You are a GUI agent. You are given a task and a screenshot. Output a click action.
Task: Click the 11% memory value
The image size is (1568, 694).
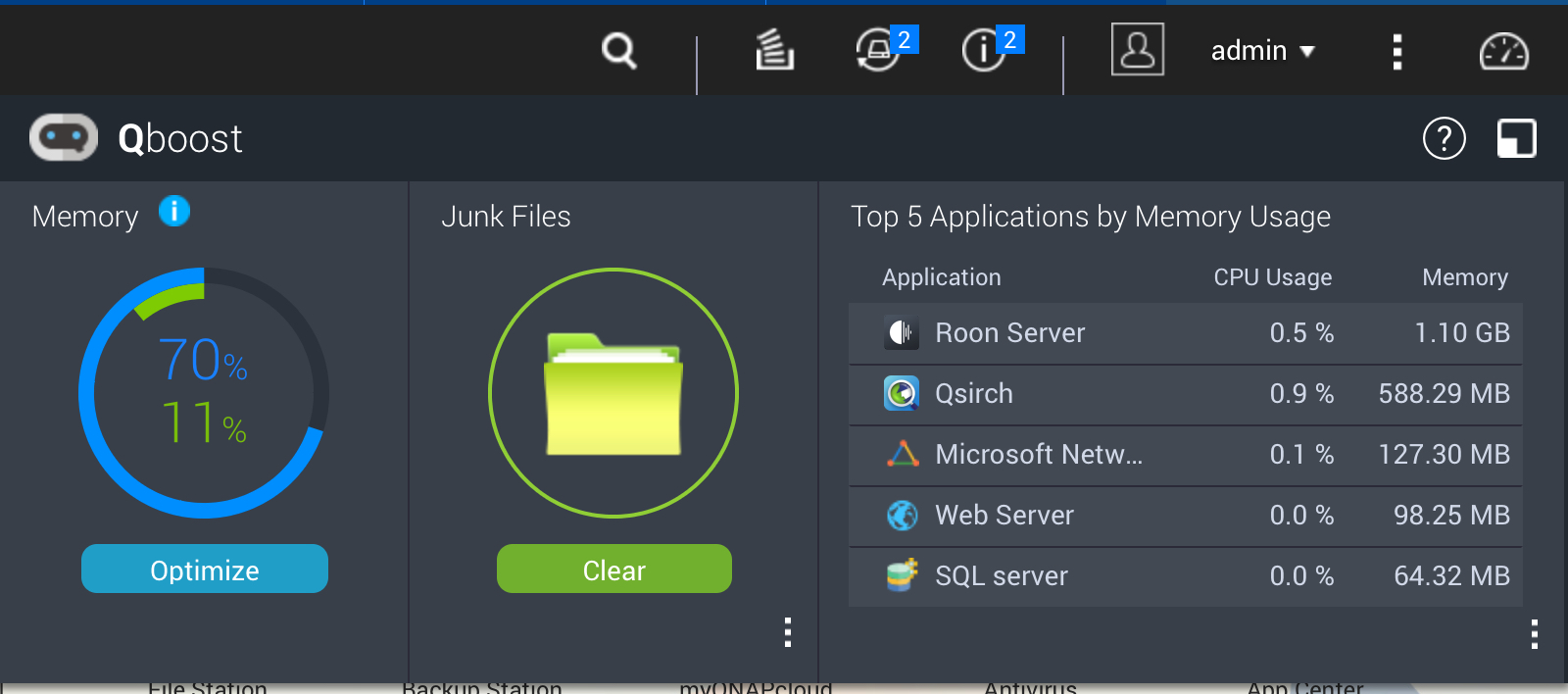pyautogui.click(x=204, y=422)
